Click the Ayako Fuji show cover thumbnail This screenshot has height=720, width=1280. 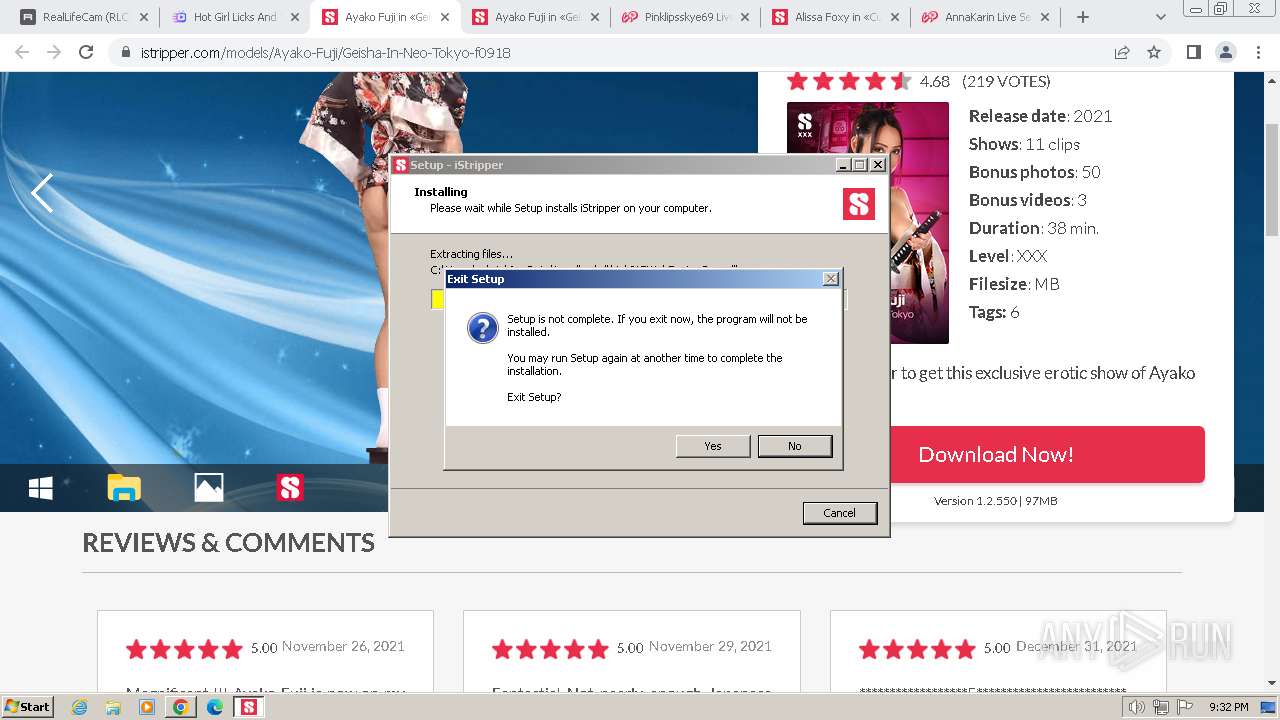[x=868, y=223]
